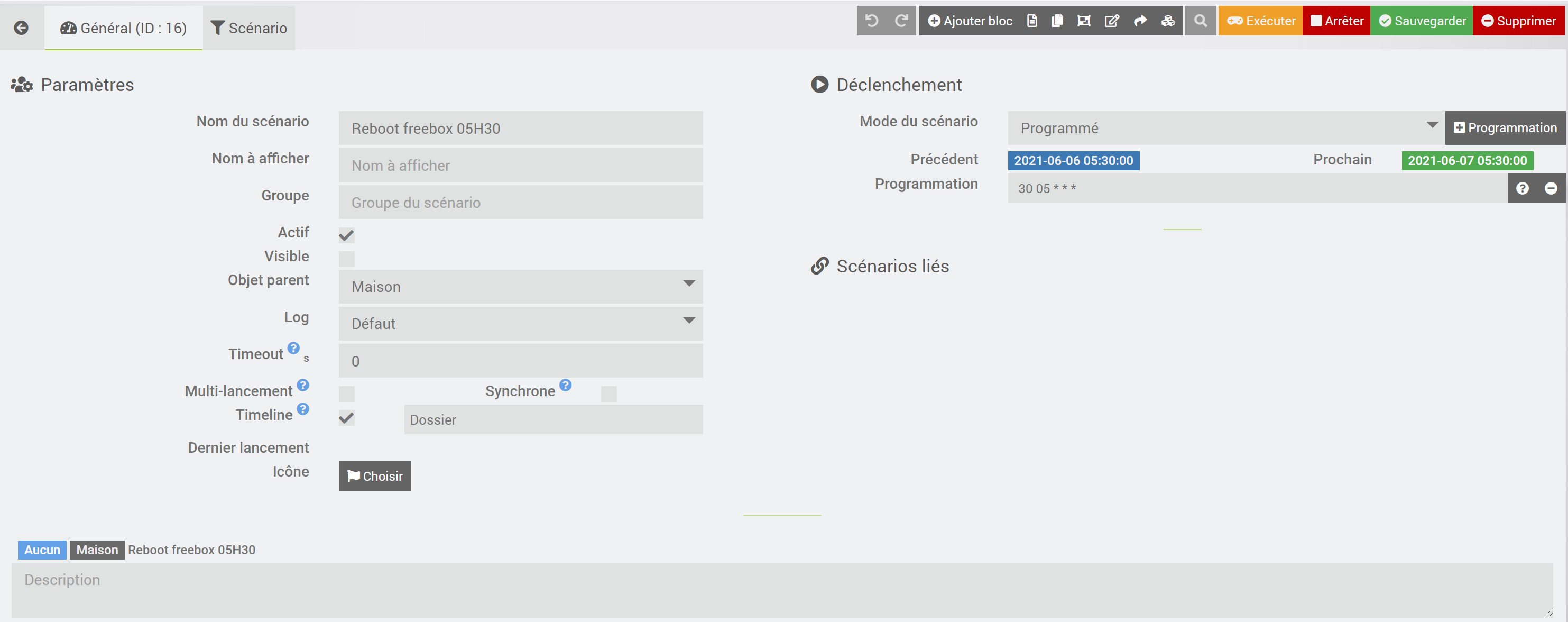1568x622 pixels.
Task: Duplicate the scenario with copy icon
Action: pos(1057,21)
